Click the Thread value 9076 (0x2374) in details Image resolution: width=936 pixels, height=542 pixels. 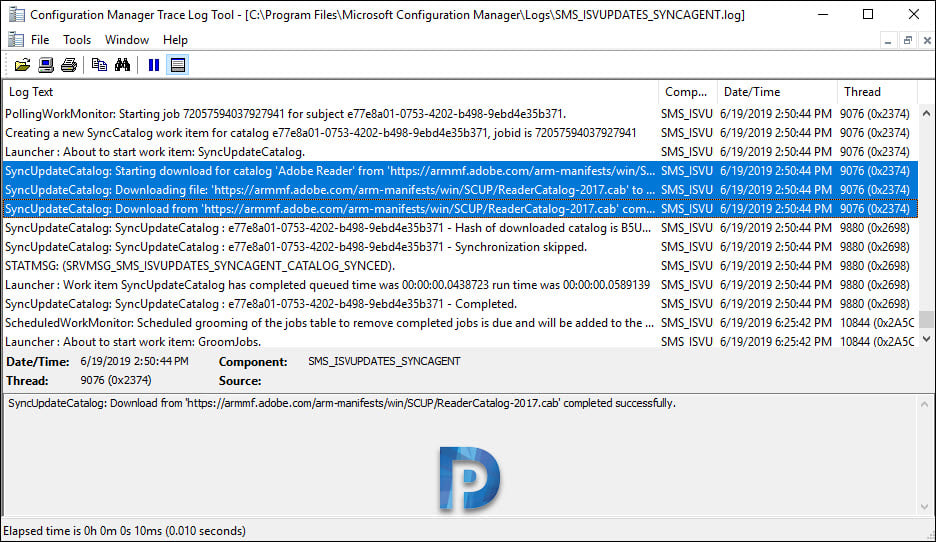tap(116, 380)
